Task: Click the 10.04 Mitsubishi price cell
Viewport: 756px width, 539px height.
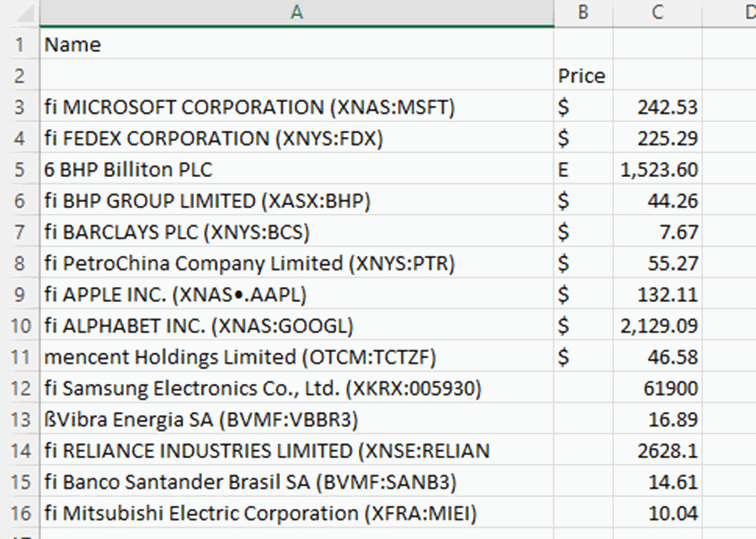Action: [x=657, y=513]
